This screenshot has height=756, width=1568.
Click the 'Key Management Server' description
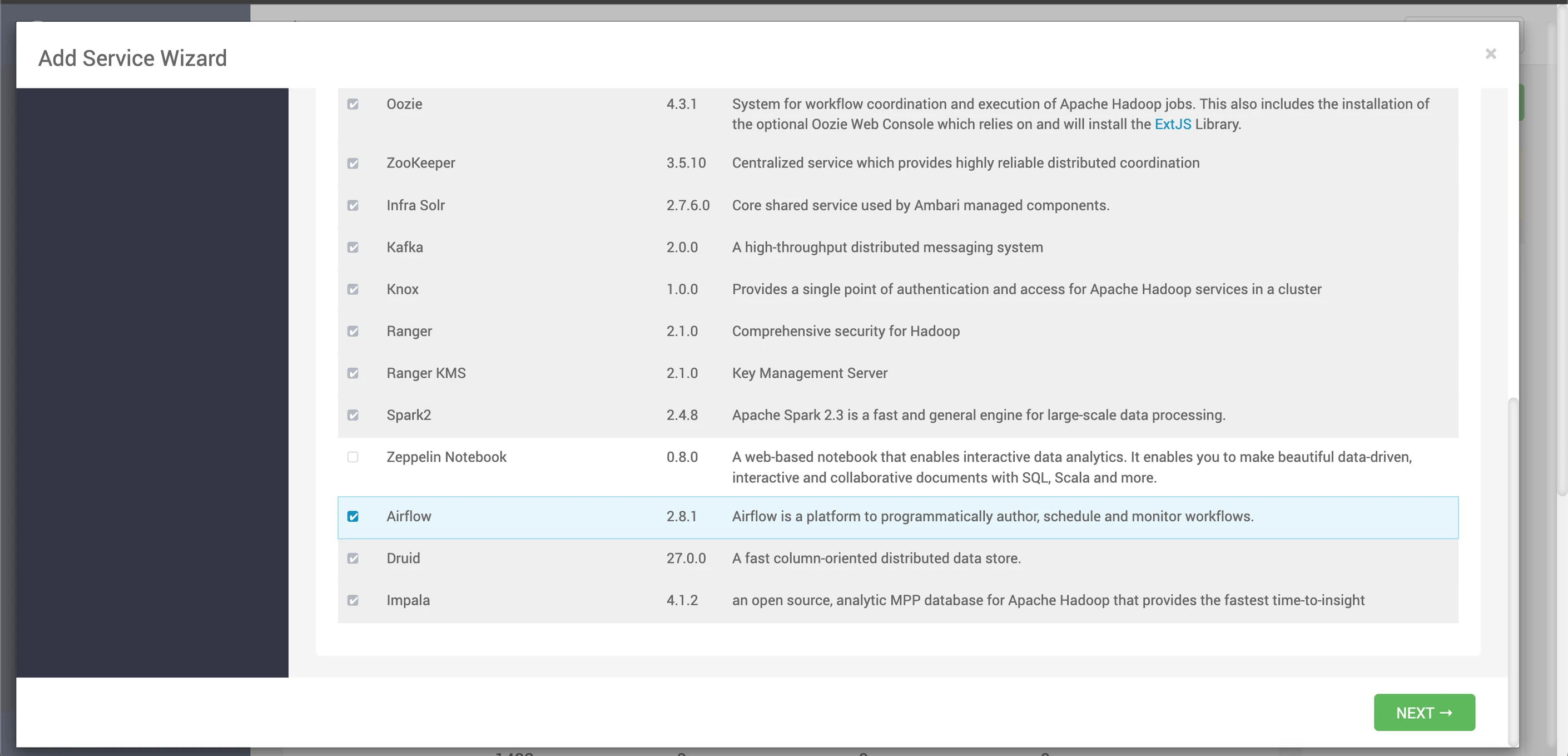coord(810,373)
